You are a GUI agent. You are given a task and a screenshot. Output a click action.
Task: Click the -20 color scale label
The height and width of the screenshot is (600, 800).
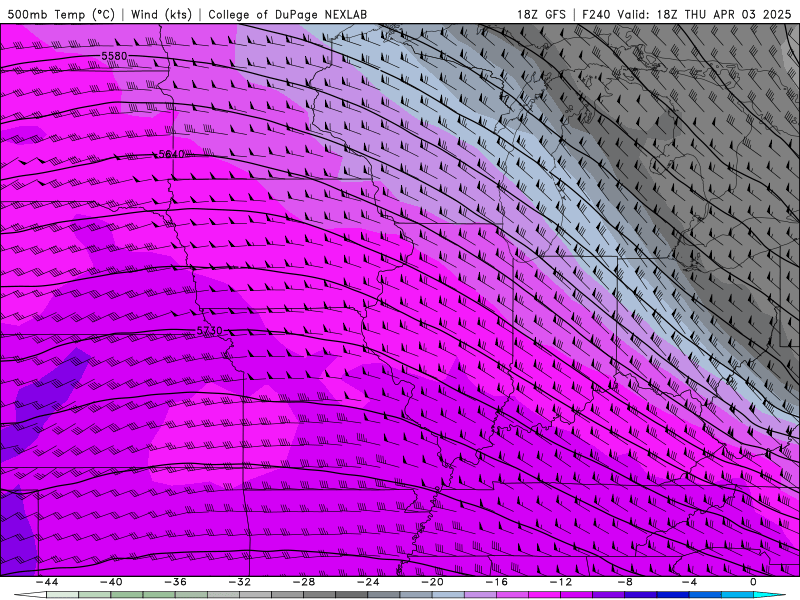(433, 582)
